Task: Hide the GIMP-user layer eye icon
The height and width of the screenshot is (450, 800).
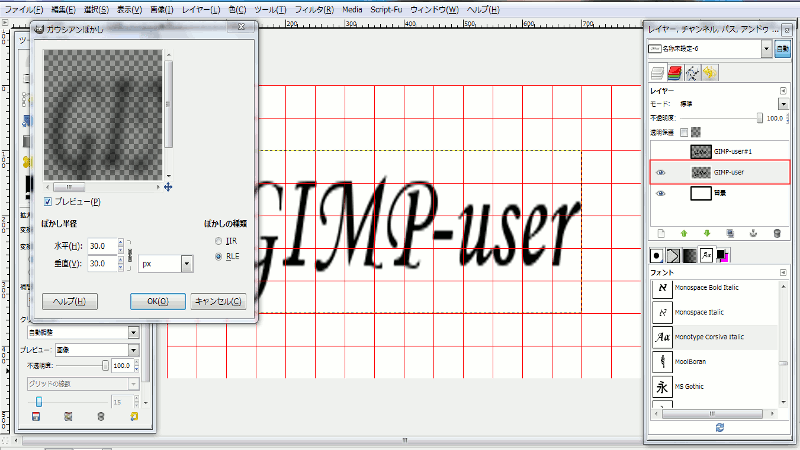Action: (x=661, y=172)
